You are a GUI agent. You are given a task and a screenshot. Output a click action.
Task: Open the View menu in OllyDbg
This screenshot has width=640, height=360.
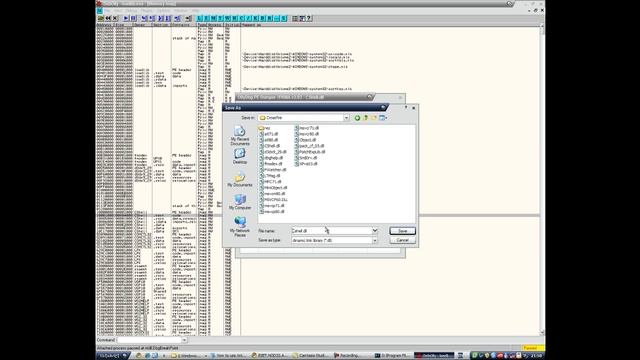pos(117,11)
